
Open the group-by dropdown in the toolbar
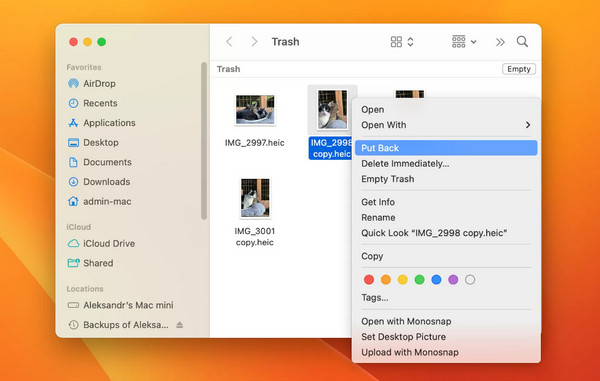[464, 41]
